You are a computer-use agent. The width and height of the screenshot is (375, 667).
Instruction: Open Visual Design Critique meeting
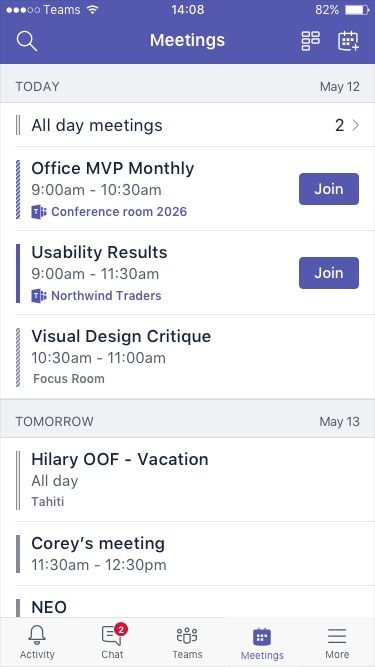pyautogui.click(x=188, y=357)
